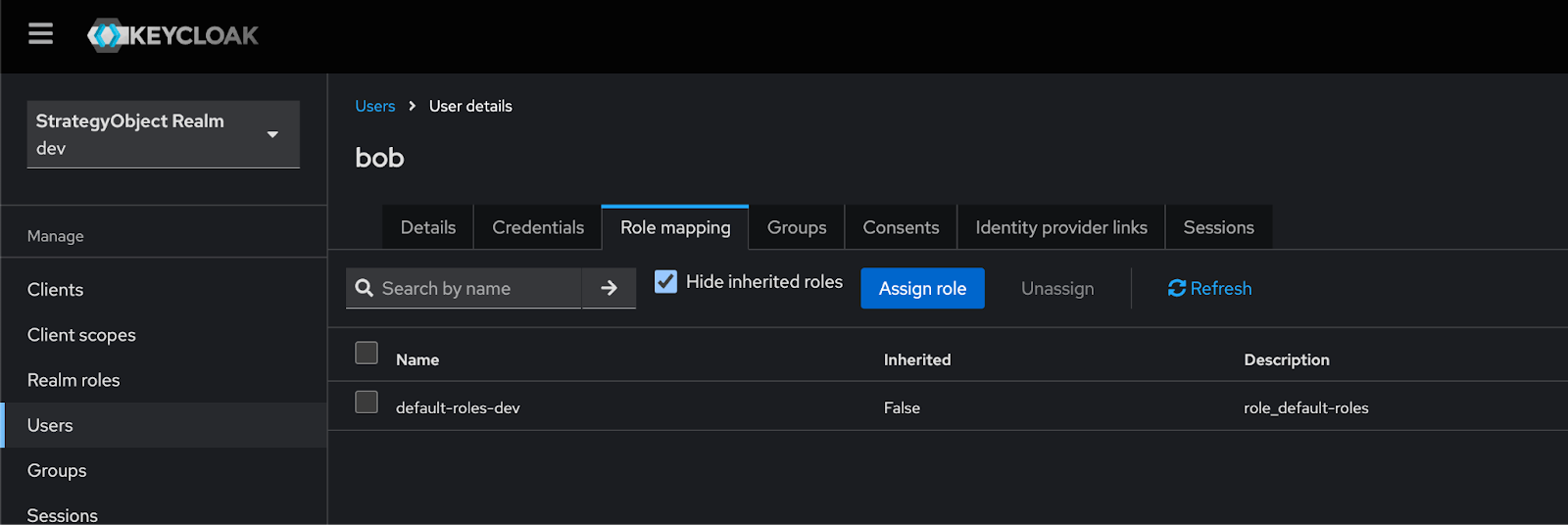Uncheck Hide inherited roles checkbox
This screenshot has height=525, width=1568.
(665, 282)
